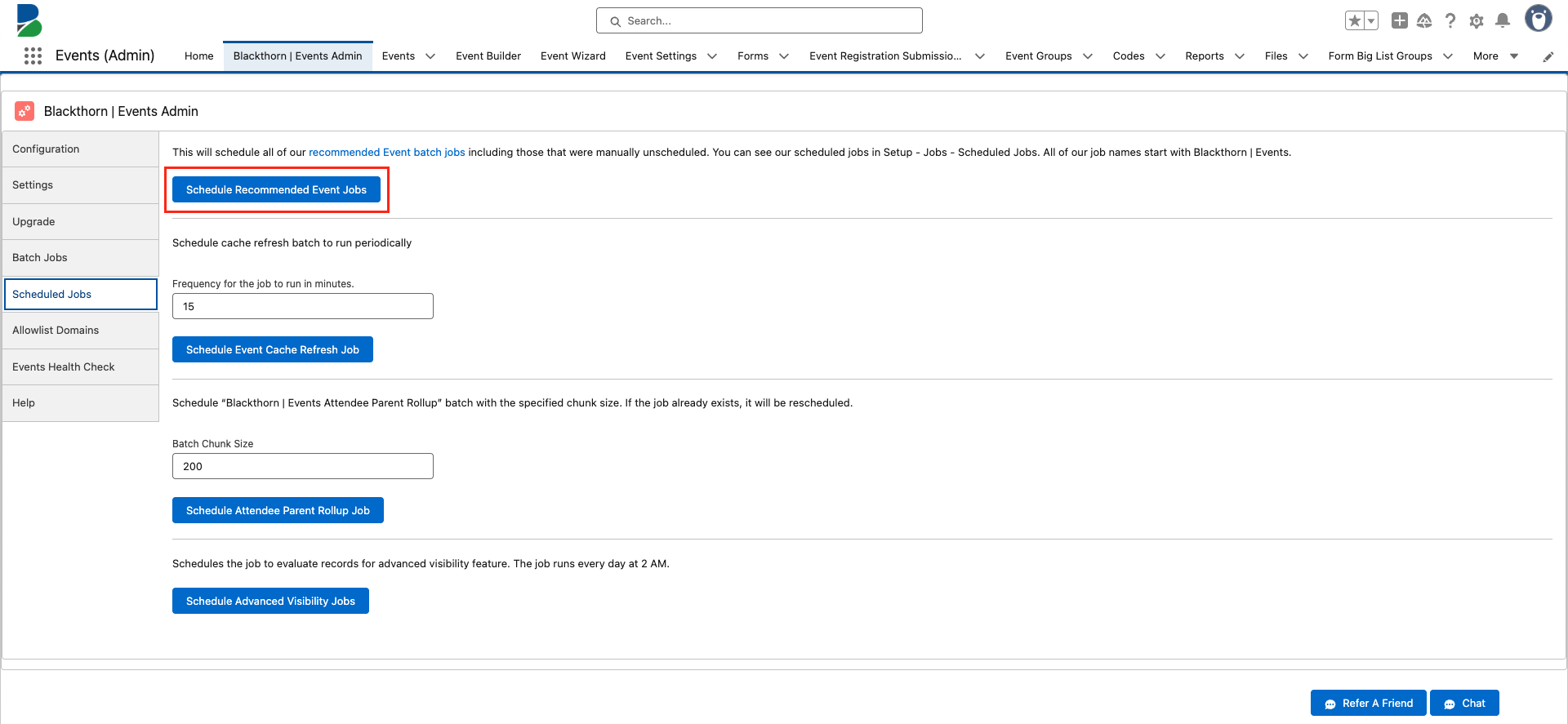Image resolution: width=1568 pixels, height=724 pixels.
Task: Click the Events (Admin) app name
Action: point(105,56)
